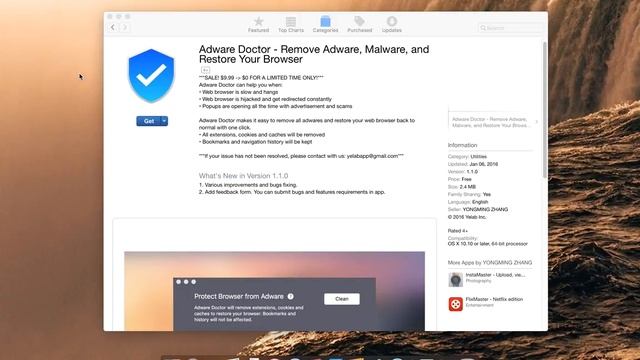Click Seller: YONGMING ZHANG text

(x=478, y=209)
